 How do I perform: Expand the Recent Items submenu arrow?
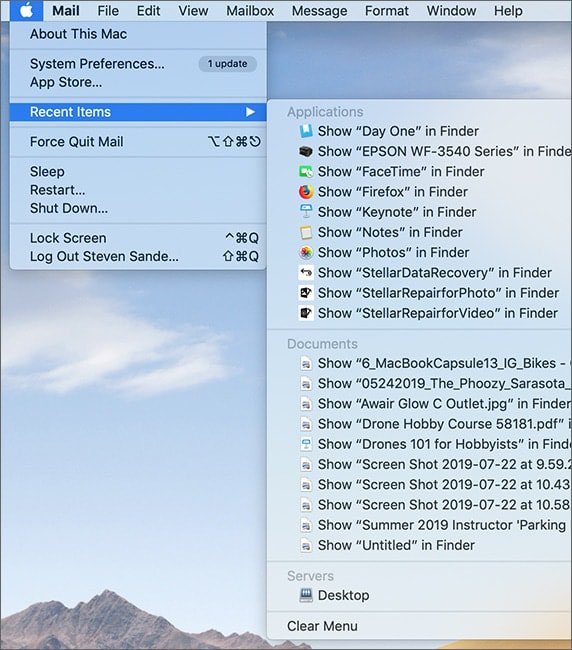tap(250, 112)
